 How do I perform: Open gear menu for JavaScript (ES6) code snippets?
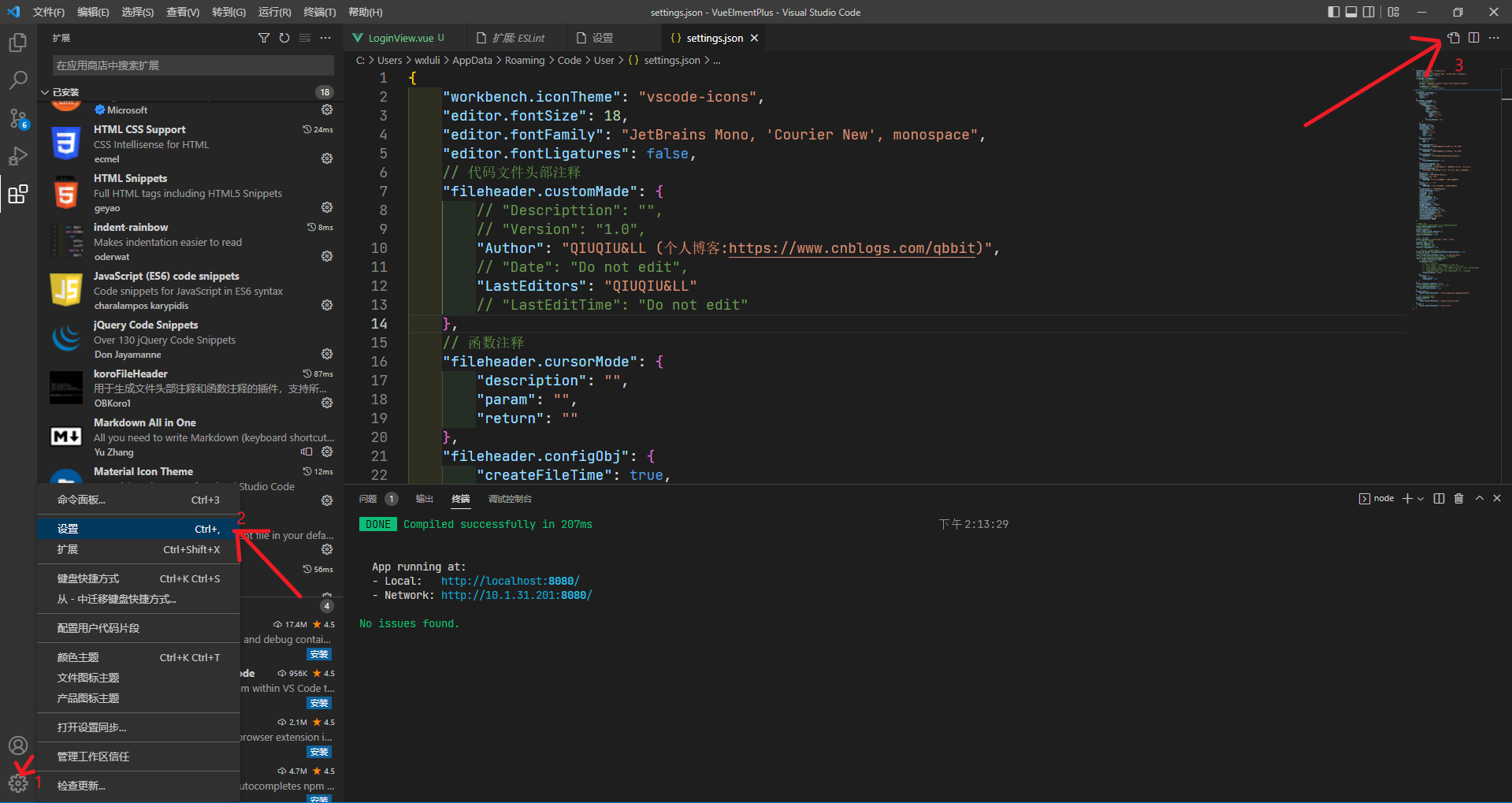pyautogui.click(x=327, y=305)
